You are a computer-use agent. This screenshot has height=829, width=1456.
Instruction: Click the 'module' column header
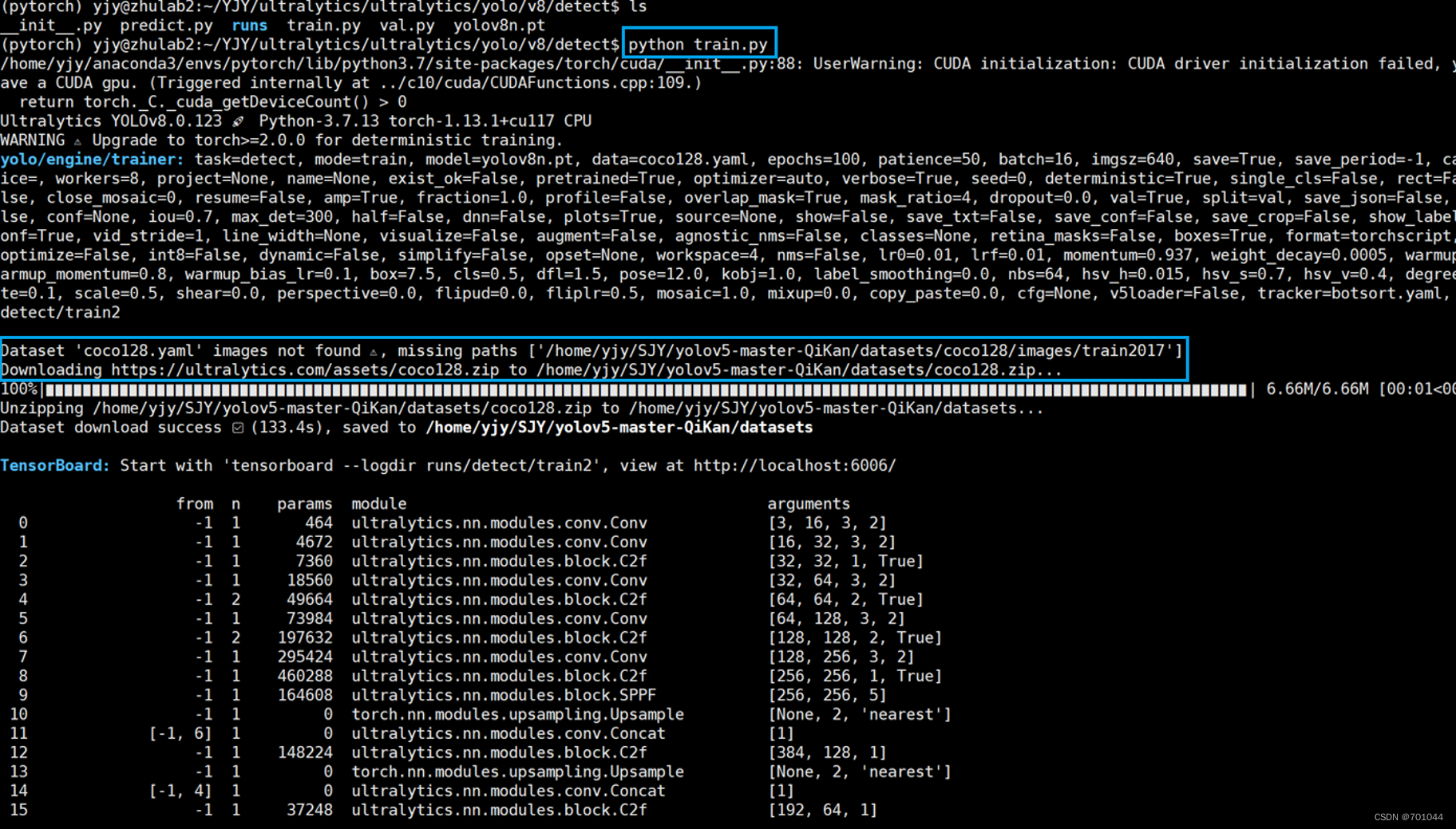(378, 504)
